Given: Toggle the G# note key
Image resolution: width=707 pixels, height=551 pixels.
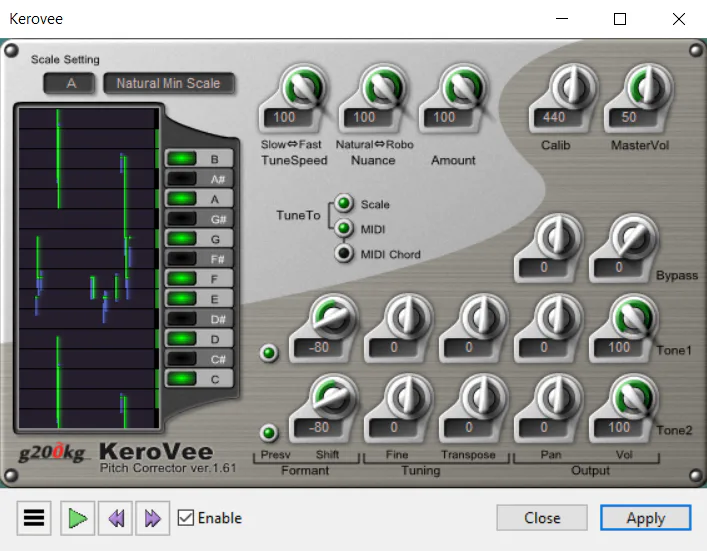Looking at the screenshot, I should (x=199, y=219).
